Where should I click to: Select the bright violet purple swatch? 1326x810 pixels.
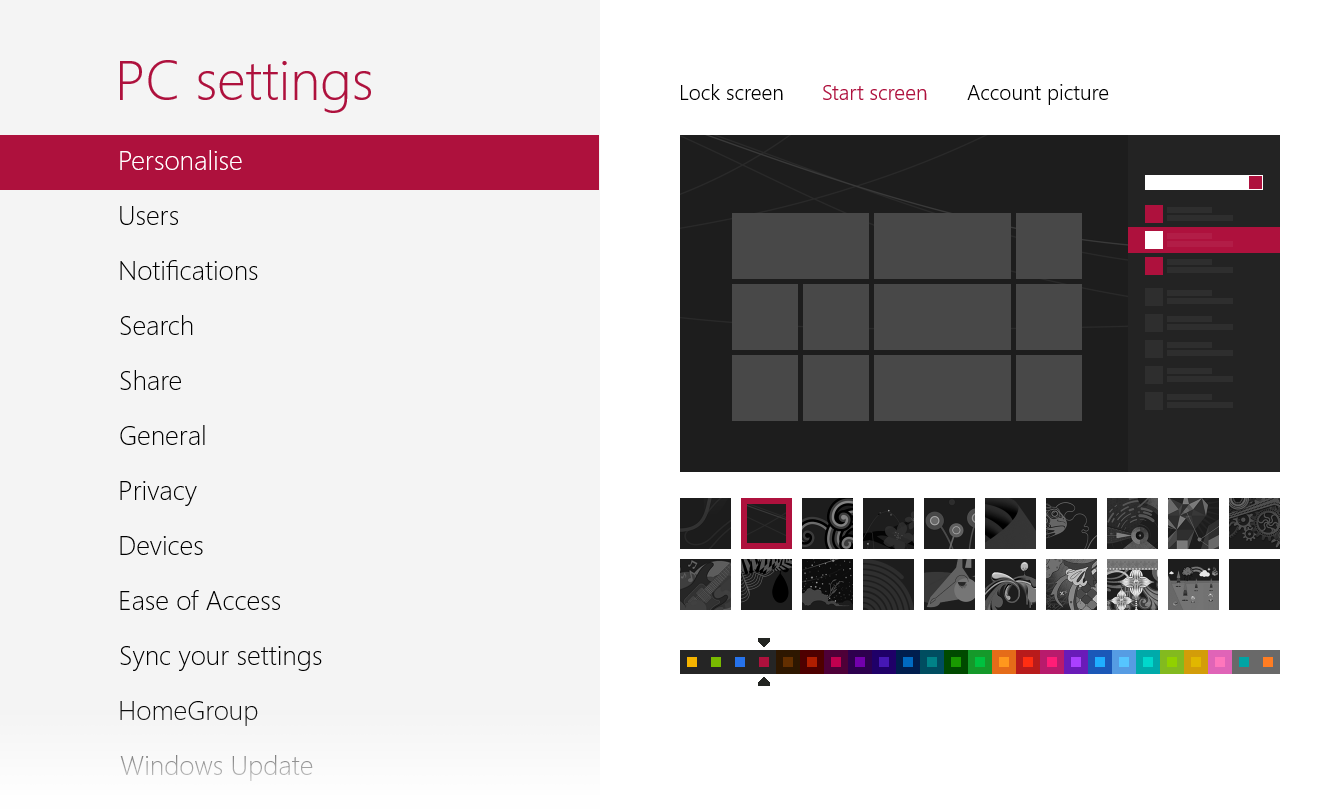click(1076, 662)
